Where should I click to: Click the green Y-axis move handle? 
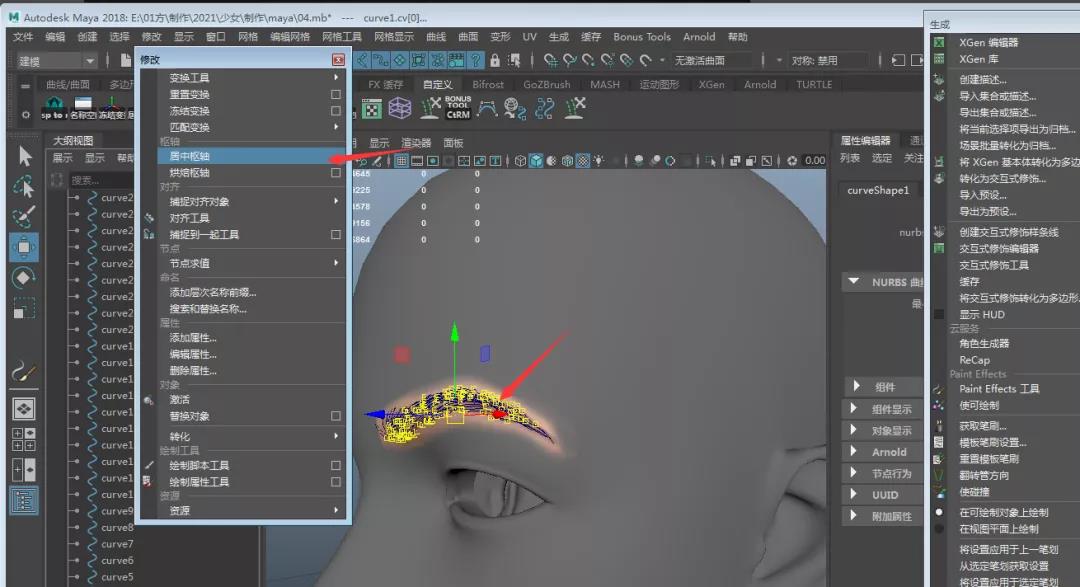point(455,335)
